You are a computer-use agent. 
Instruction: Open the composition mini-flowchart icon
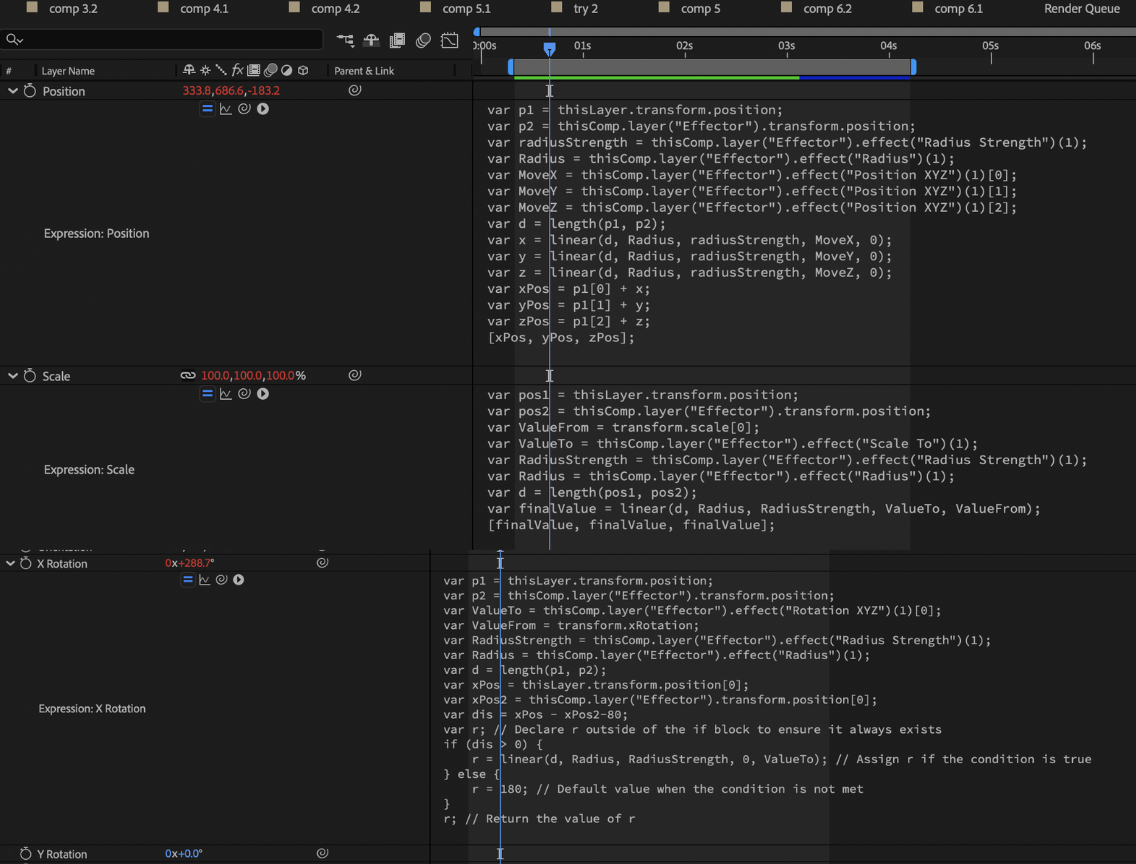(x=346, y=40)
